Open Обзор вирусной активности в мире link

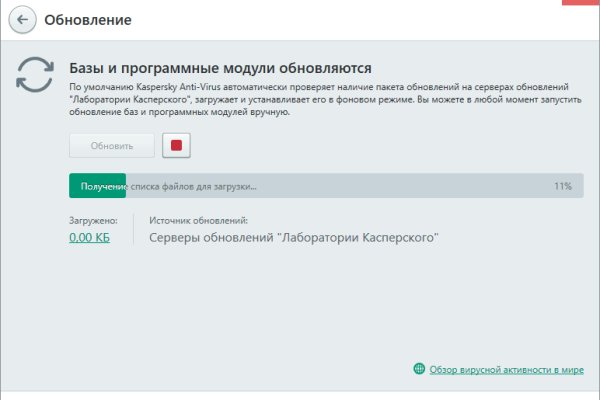(x=506, y=369)
